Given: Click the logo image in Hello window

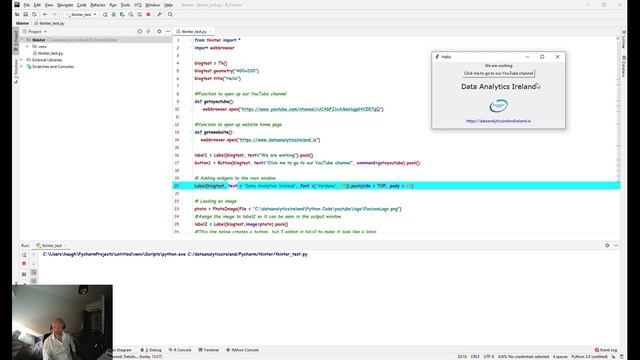Looking at the screenshot, I should coord(498,106).
